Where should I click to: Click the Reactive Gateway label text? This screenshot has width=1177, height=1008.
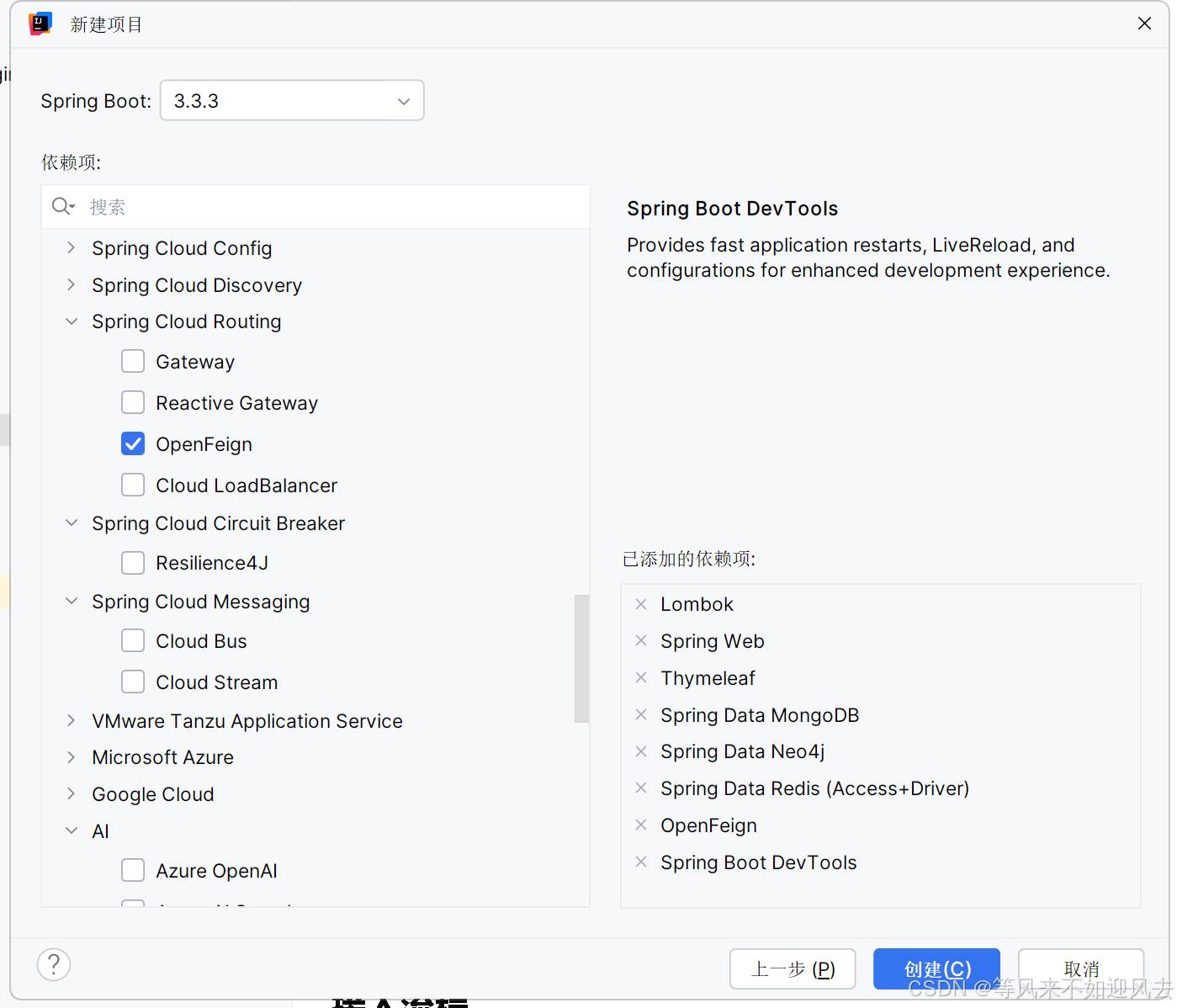pyautogui.click(x=237, y=404)
